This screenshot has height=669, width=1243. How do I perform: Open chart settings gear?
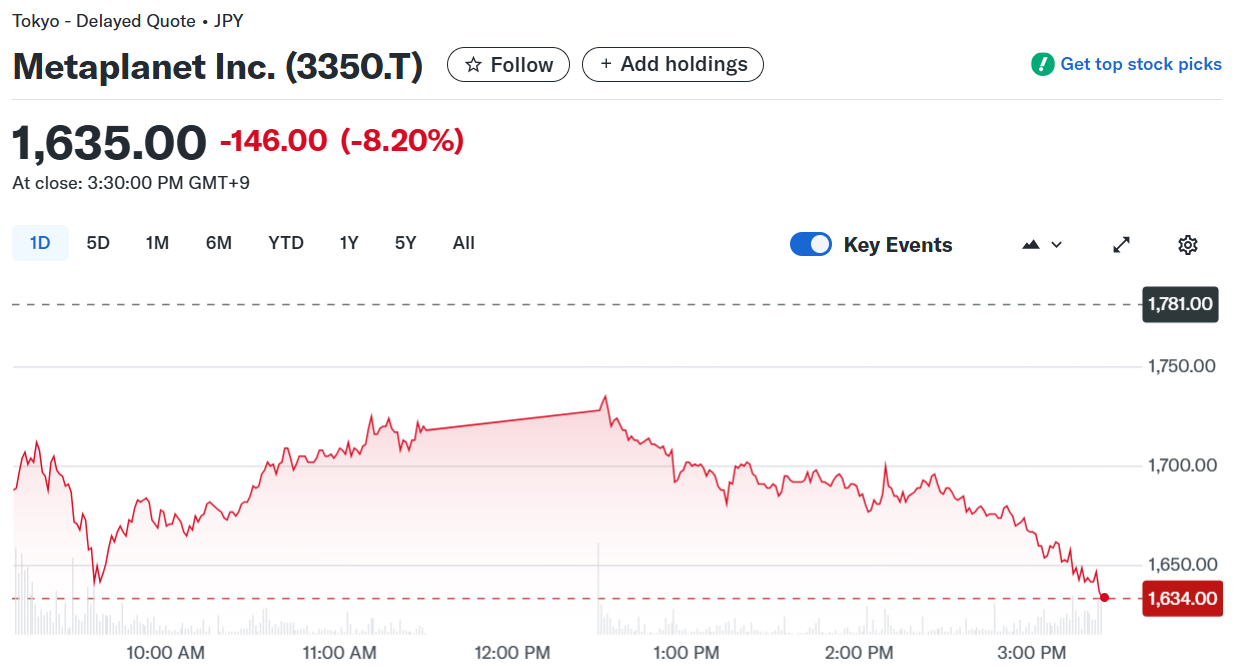(x=1188, y=245)
